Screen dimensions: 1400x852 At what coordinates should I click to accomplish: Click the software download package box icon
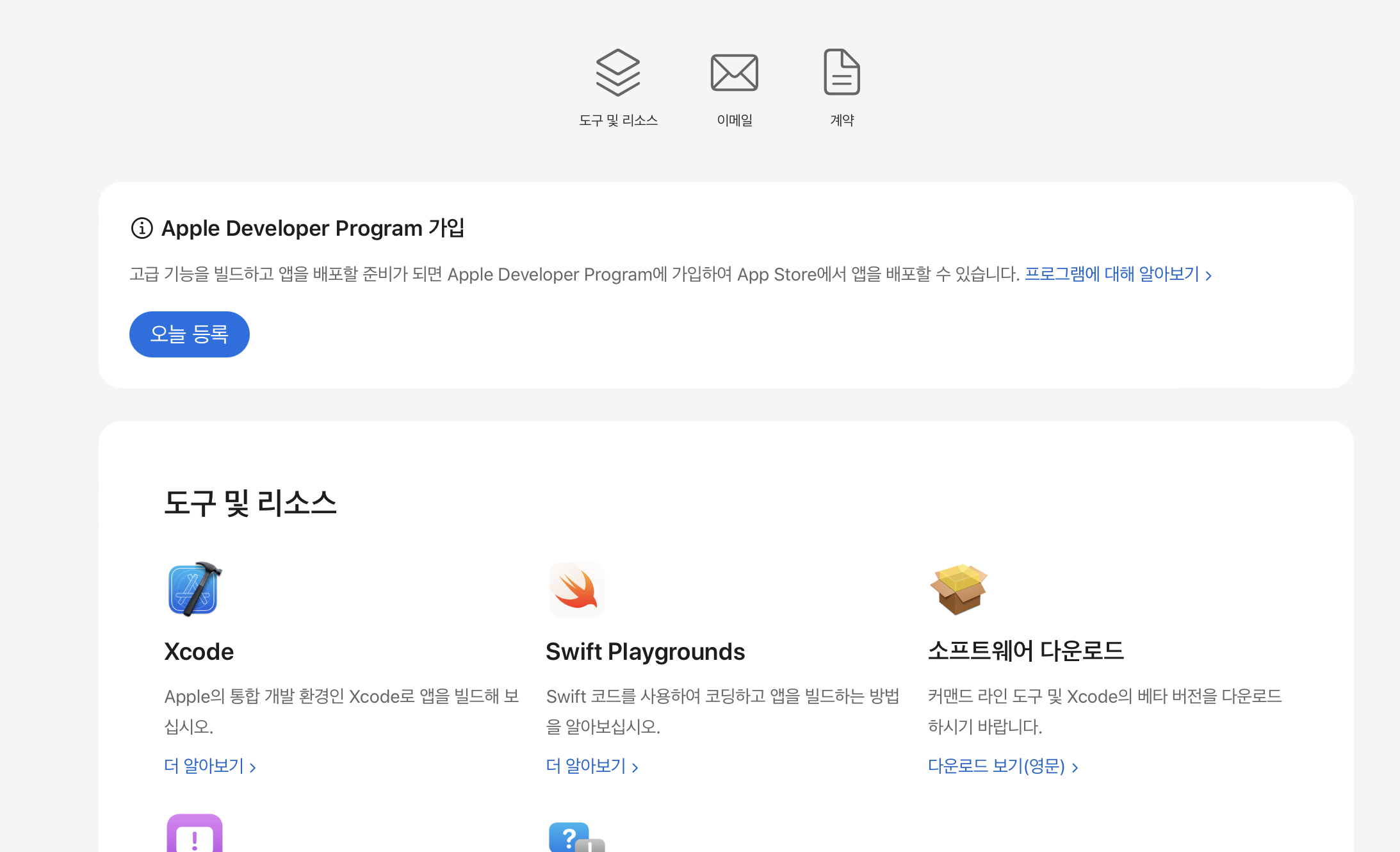pyautogui.click(x=958, y=589)
